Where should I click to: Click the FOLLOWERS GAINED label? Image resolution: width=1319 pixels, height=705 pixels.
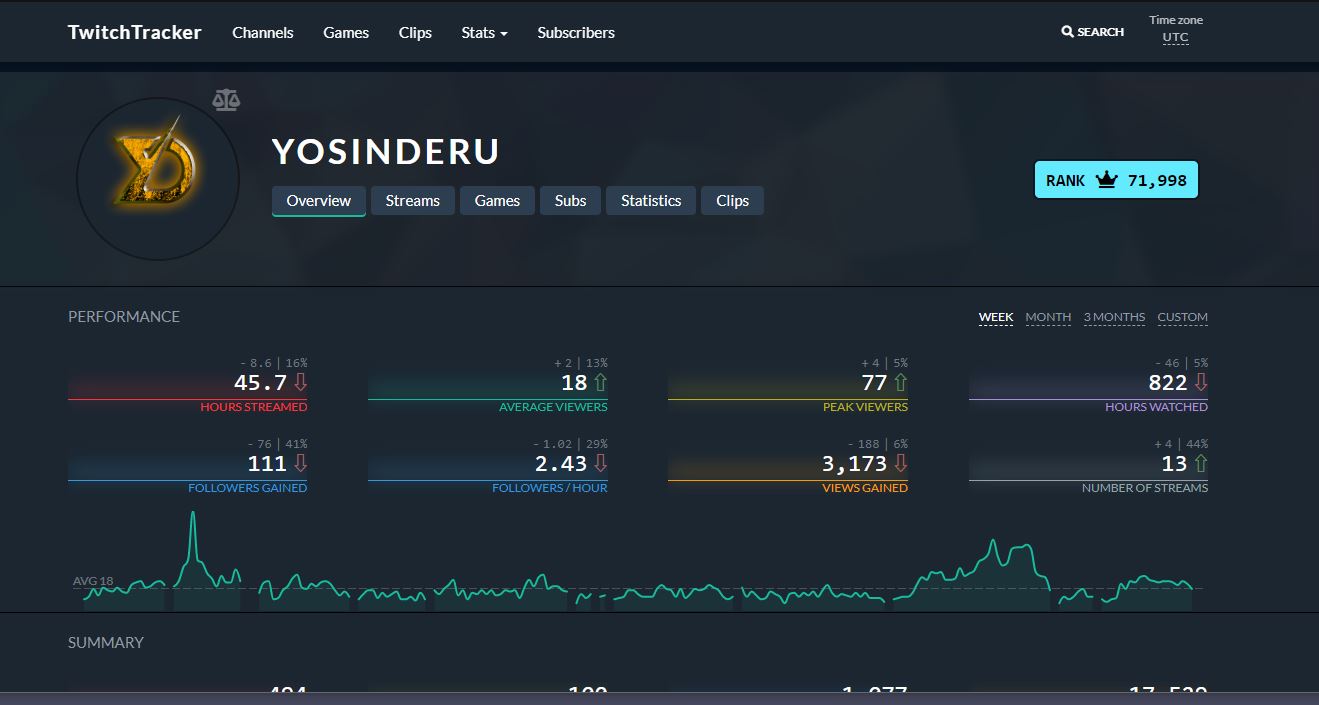point(247,488)
